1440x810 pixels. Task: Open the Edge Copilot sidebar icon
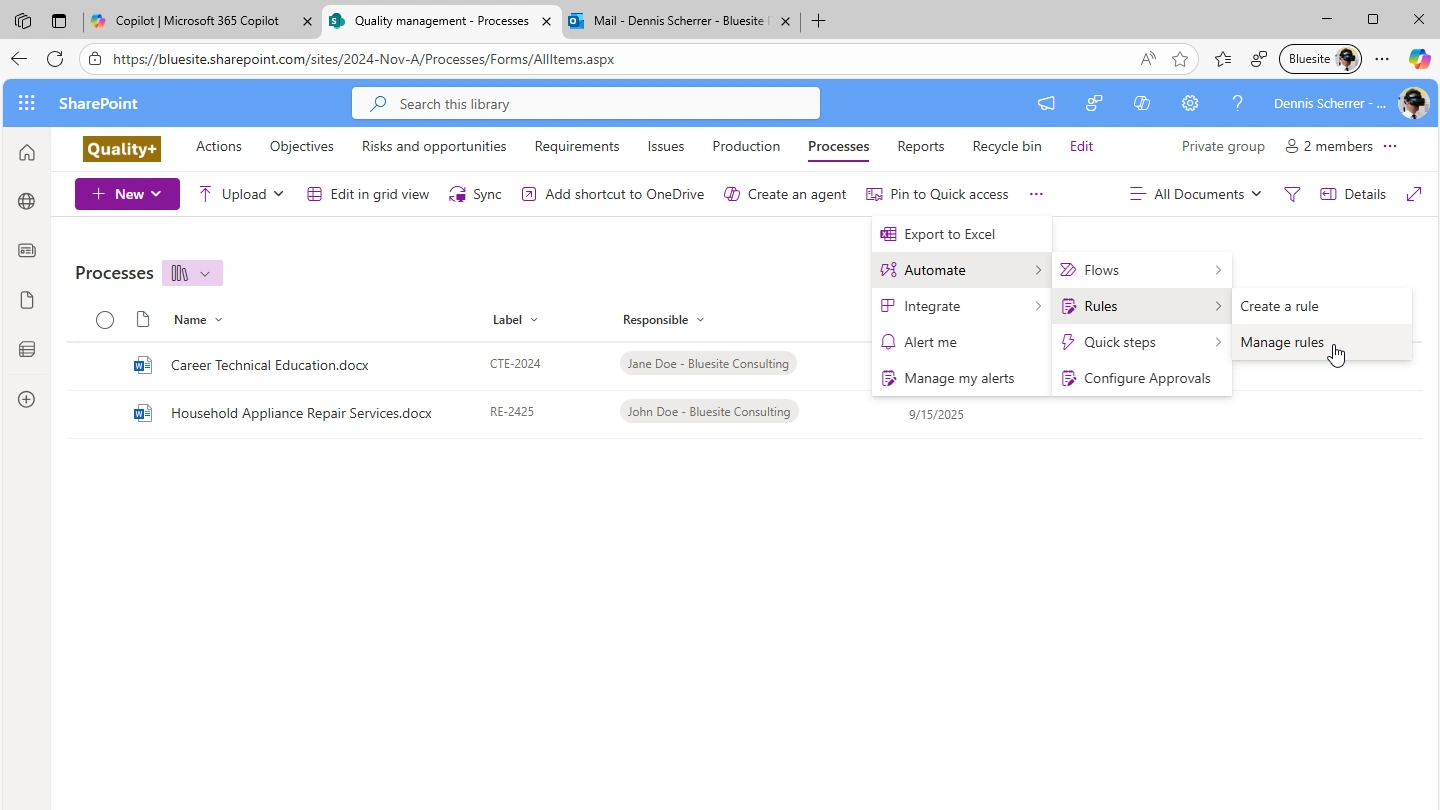[1419, 59]
